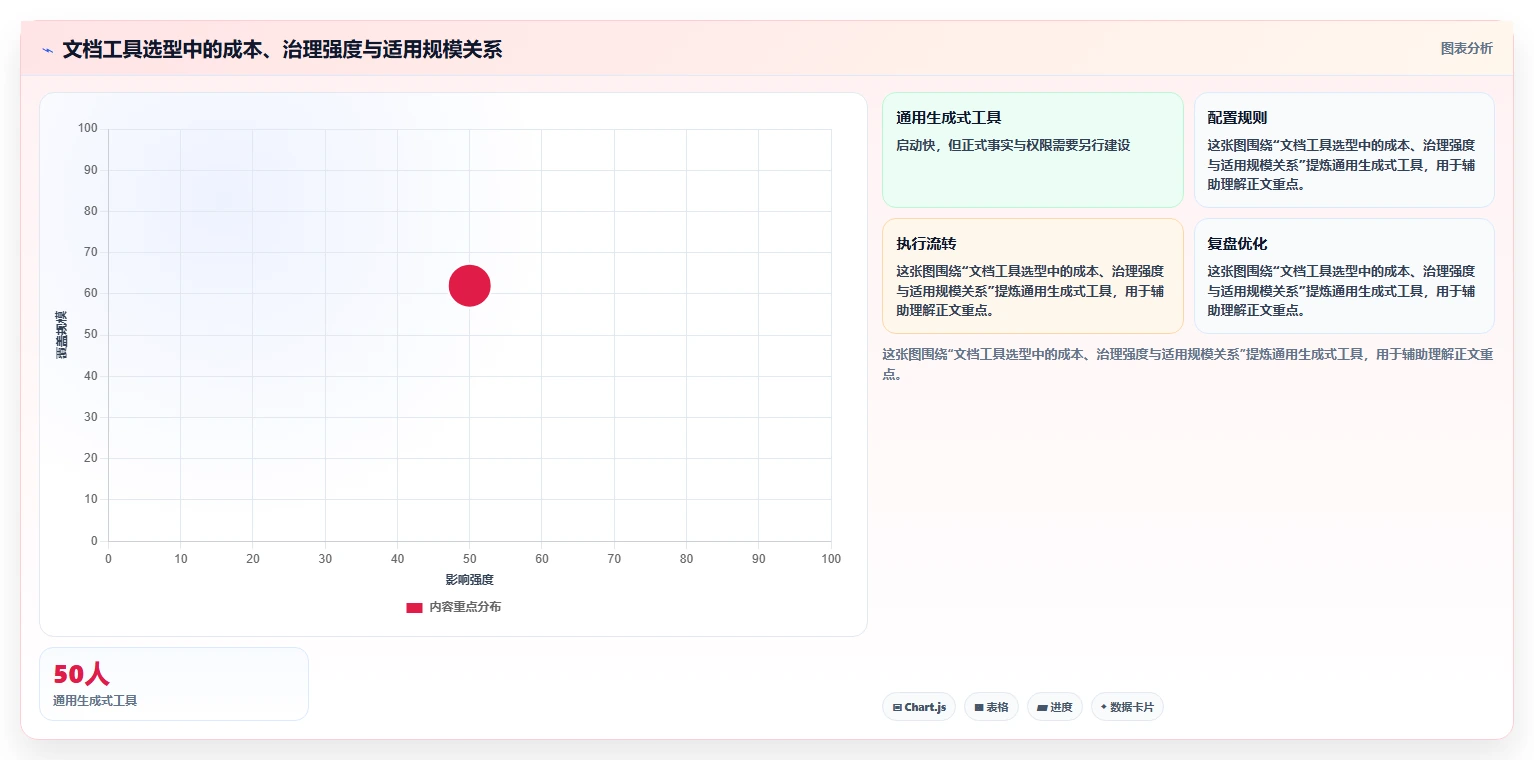
Task: Click the y-axis tick label 100
Action: click(x=88, y=128)
